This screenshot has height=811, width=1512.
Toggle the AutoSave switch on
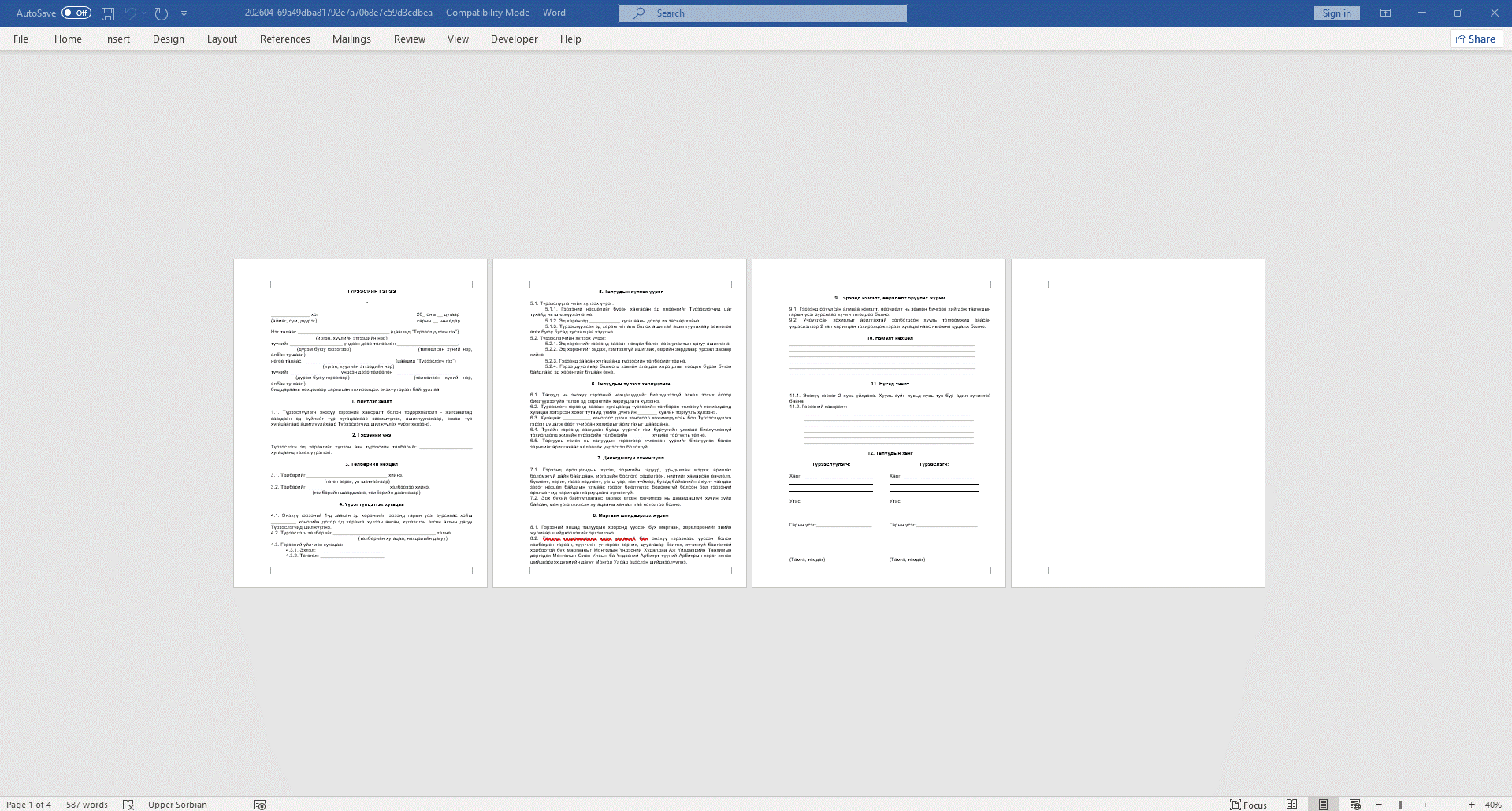pyautogui.click(x=76, y=13)
